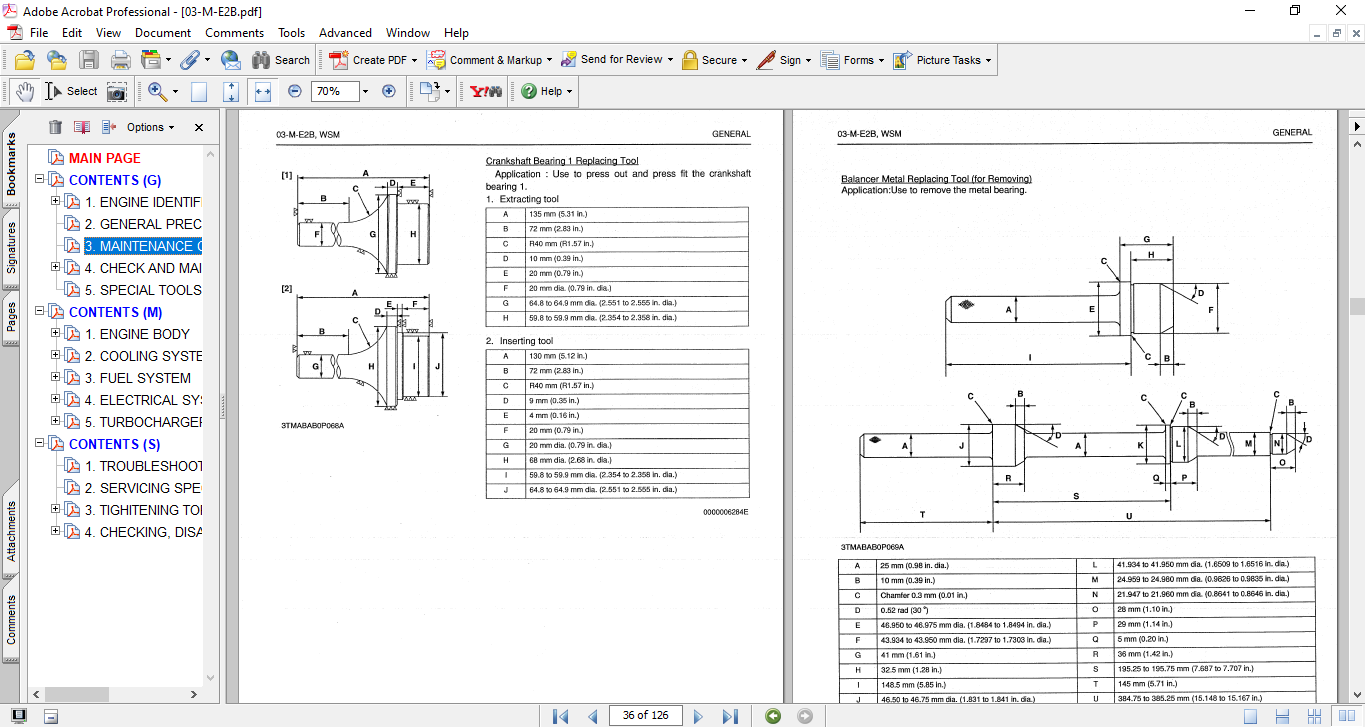
Task: Expand the 1. ENGINE BODY bookmark
Action: (x=56, y=334)
